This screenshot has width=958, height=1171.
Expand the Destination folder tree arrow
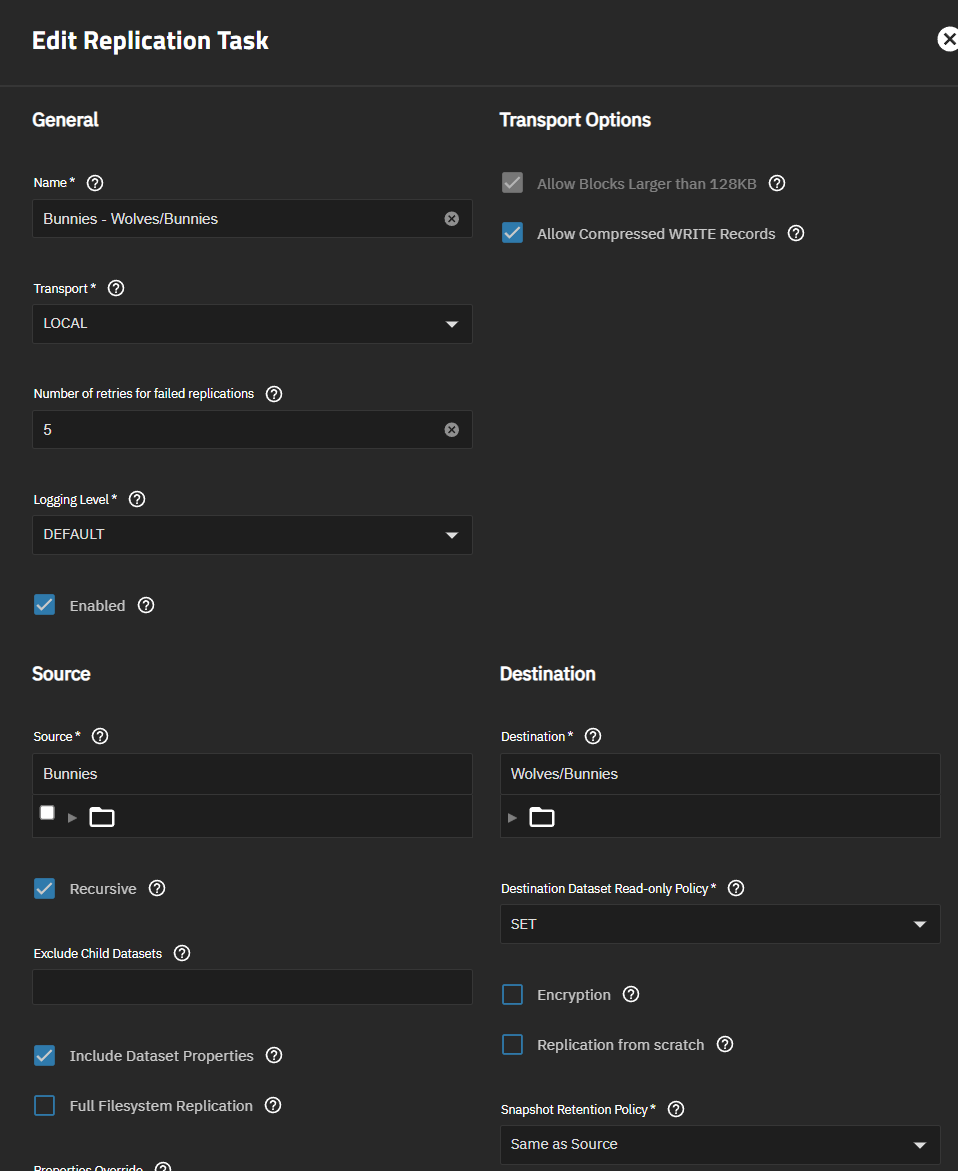(513, 817)
